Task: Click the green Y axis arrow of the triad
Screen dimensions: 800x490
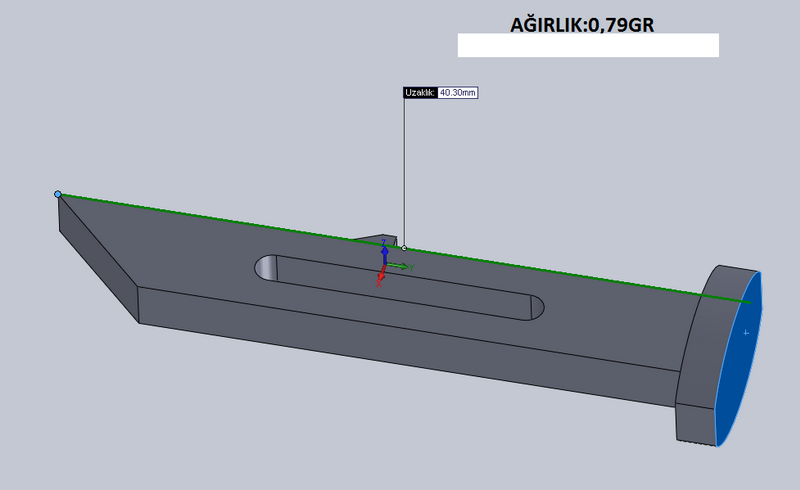Action: pyautogui.click(x=403, y=266)
